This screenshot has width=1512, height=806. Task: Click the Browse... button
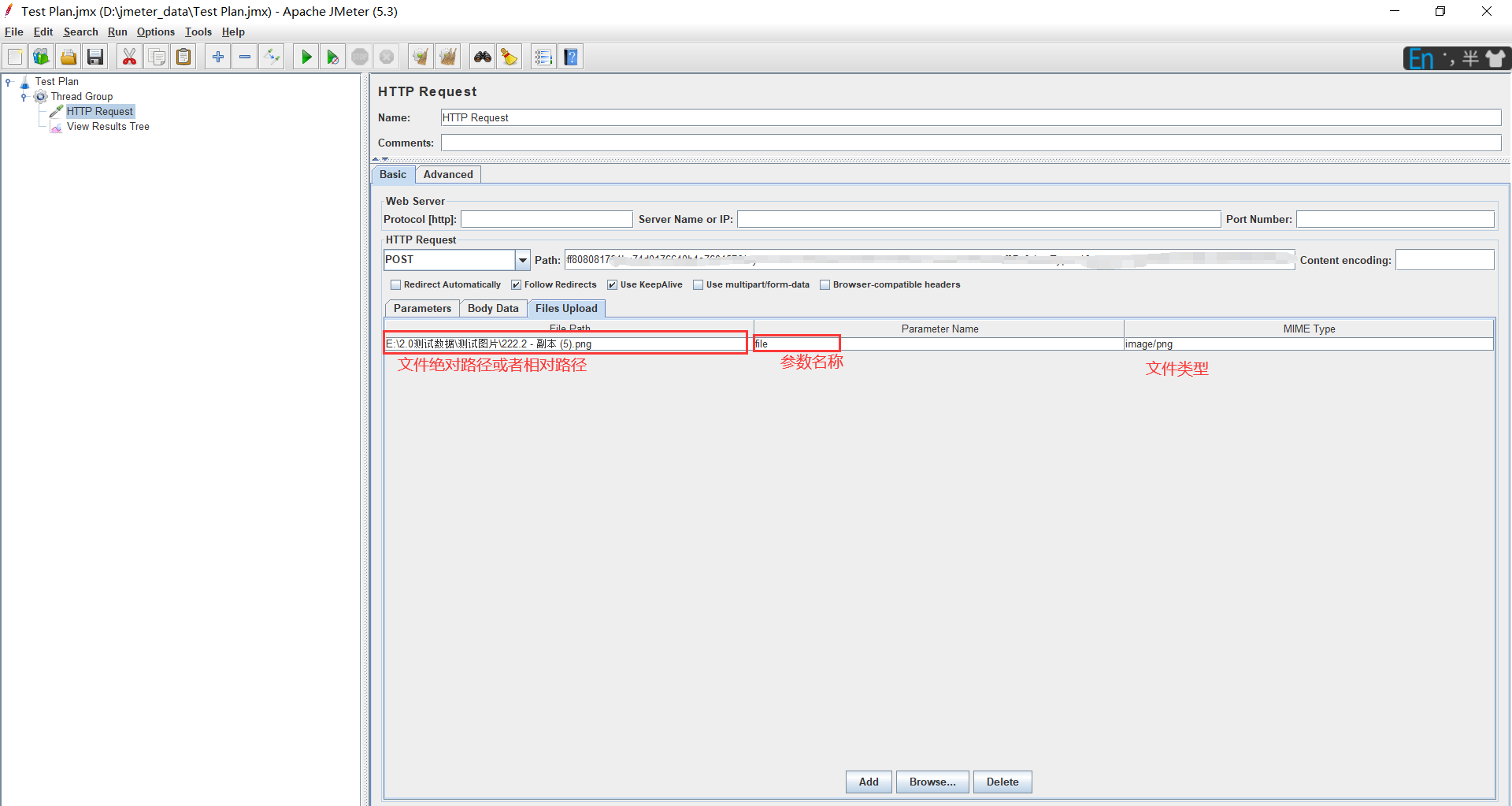click(932, 782)
